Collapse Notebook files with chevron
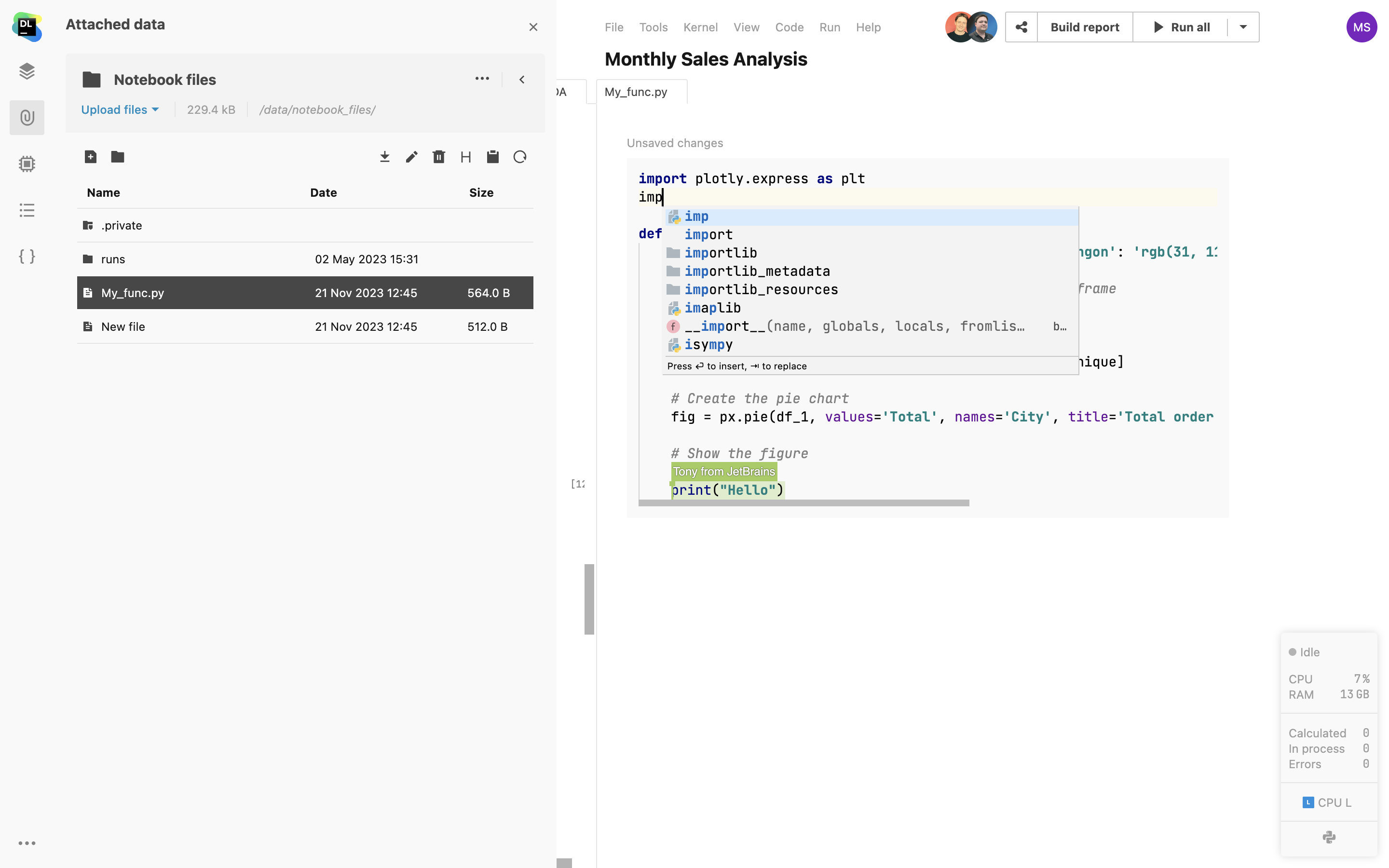Screen dimensions: 1389x868 pyautogui.click(x=522, y=80)
